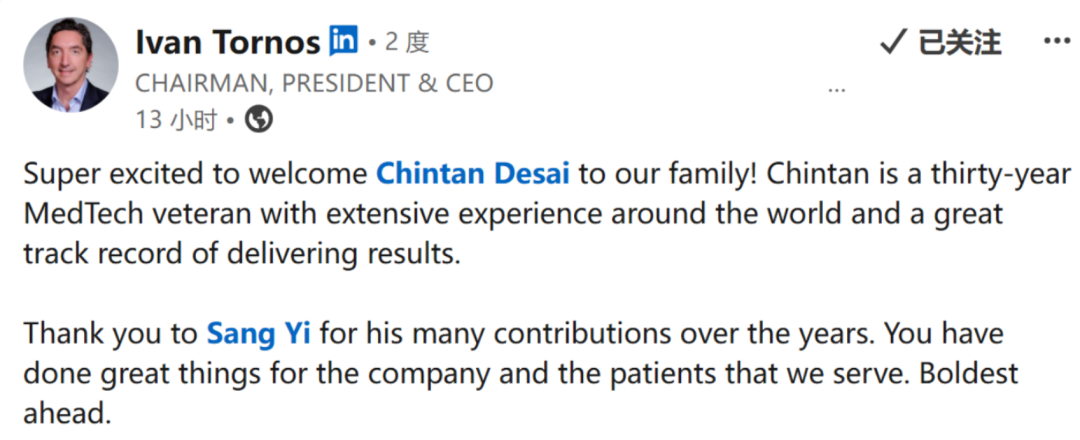The height and width of the screenshot is (440, 1080).
Task: Toggle the 已关注 following button
Action: pyautogui.click(x=941, y=43)
